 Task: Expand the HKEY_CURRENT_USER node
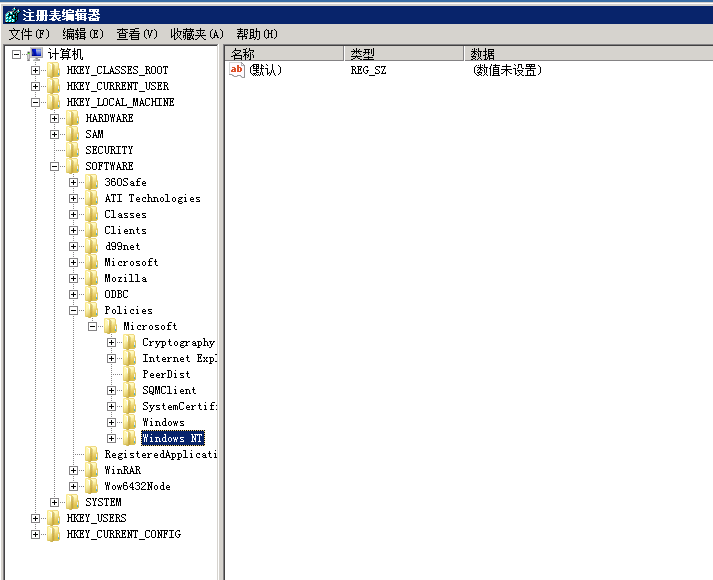click(x=36, y=86)
